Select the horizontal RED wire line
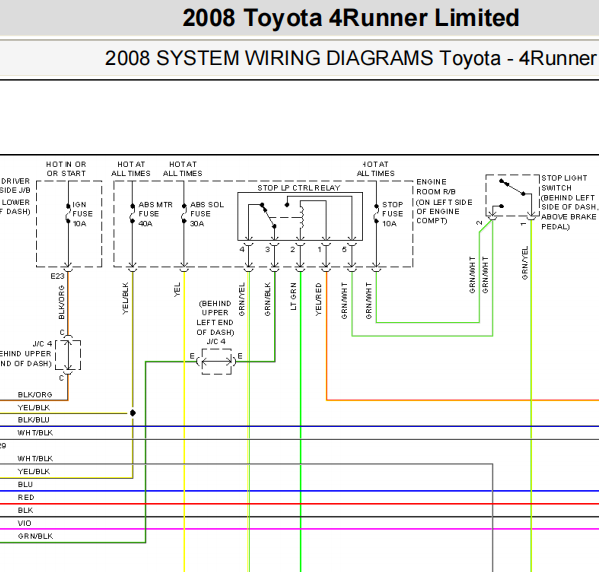This screenshot has height=572, width=599. pyautogui.click(x=300, y=504)
